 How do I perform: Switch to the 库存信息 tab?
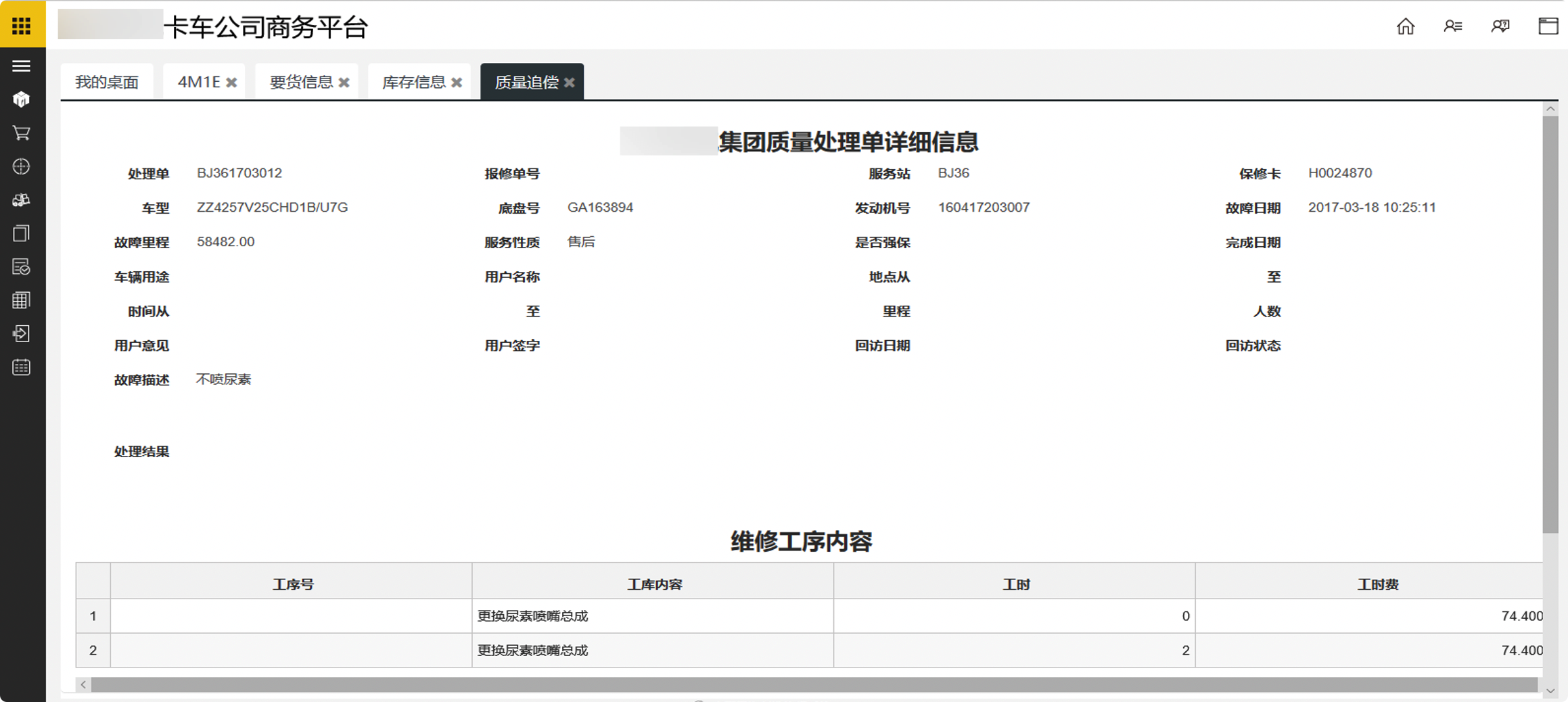(413, 83)
